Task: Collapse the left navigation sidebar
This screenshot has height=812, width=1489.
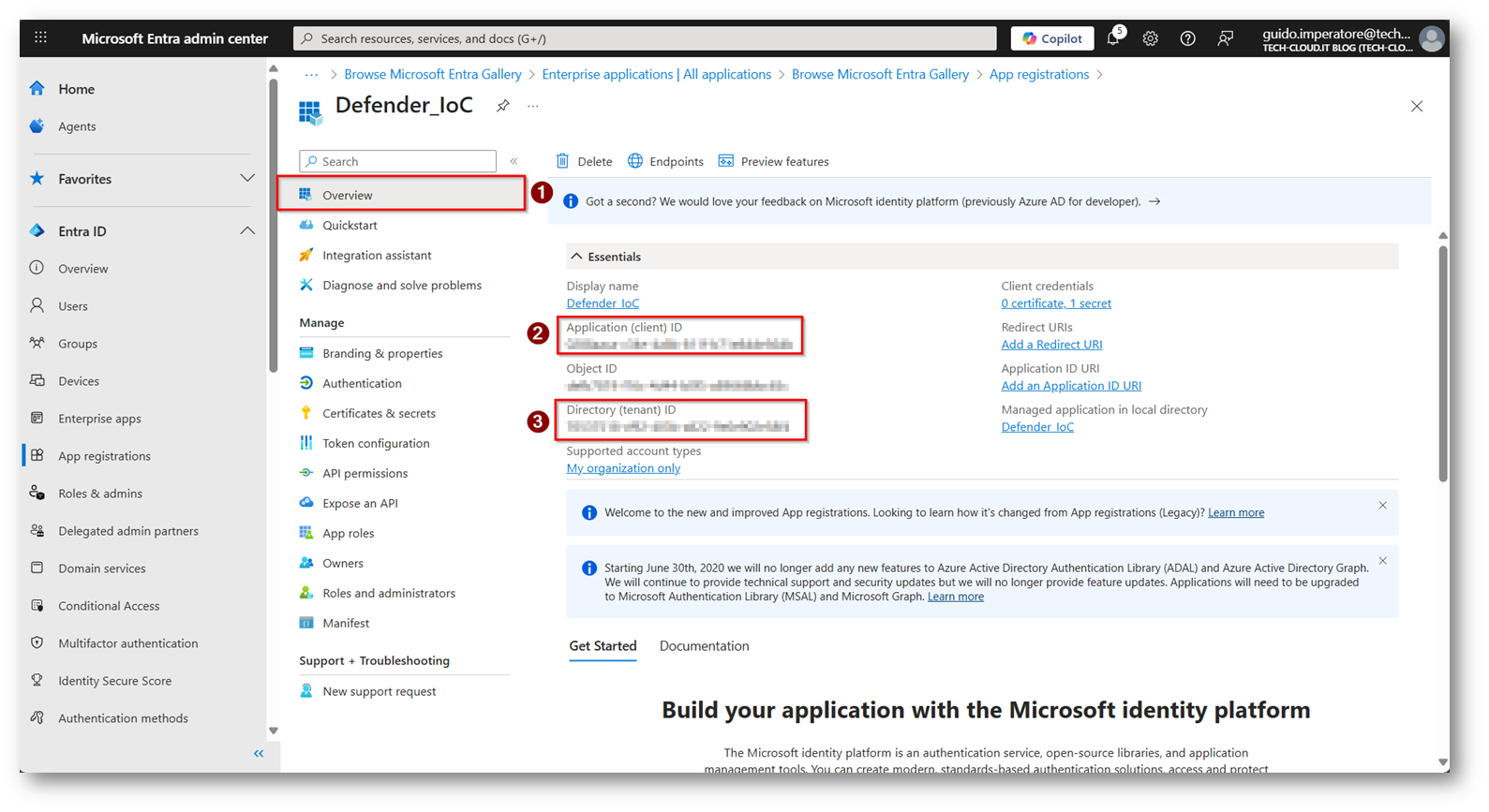Action: coord(259,754)
